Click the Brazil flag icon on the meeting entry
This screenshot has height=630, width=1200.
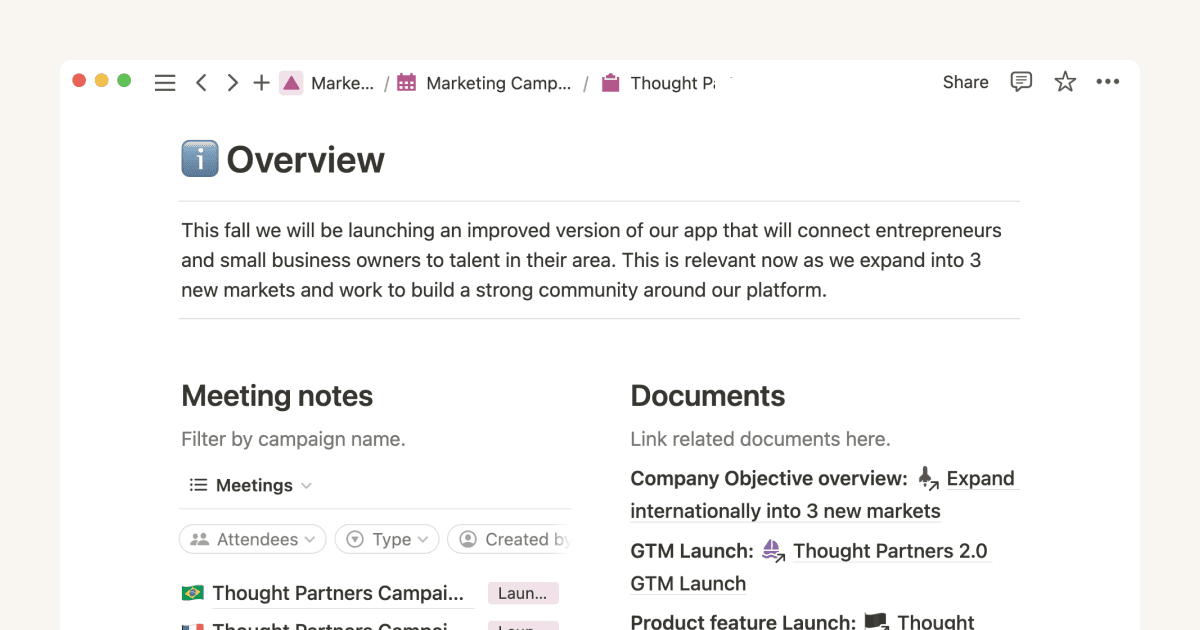[x=197, y=592]
